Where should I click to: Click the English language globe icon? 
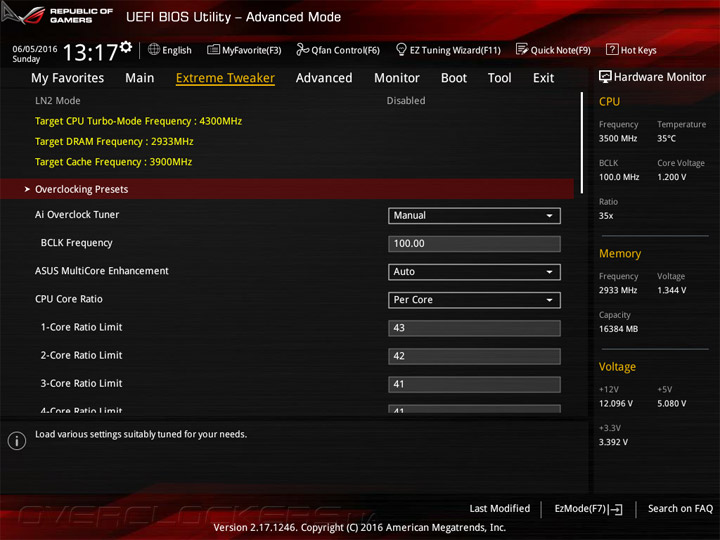[154, 49]
